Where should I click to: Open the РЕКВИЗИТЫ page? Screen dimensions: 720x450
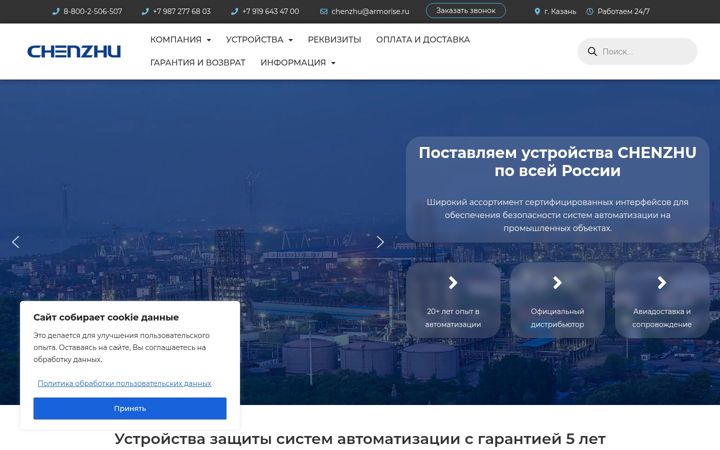coord(334,39)
